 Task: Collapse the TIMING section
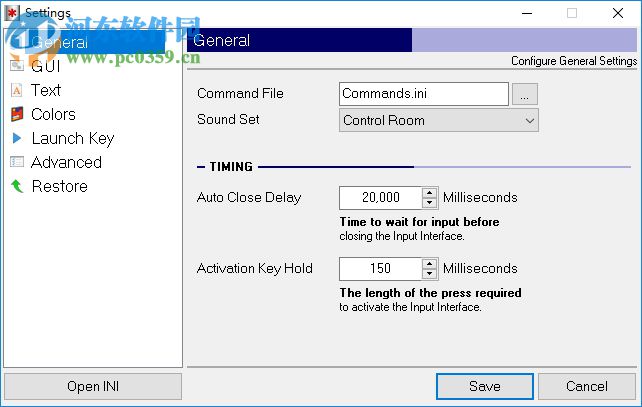pos(201,167)
